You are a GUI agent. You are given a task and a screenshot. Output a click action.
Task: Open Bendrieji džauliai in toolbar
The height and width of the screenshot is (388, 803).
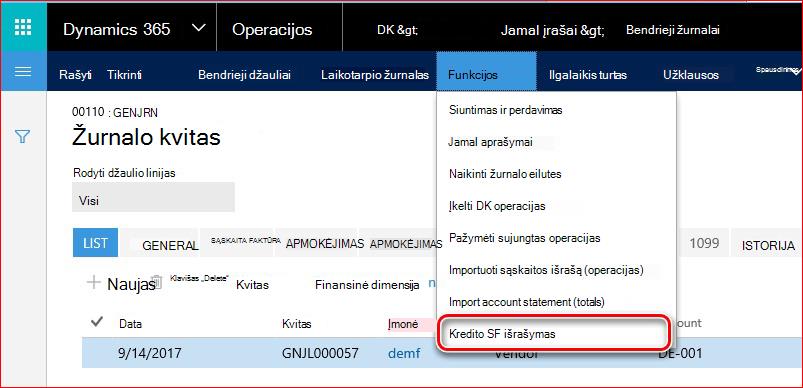click(244, 75)
